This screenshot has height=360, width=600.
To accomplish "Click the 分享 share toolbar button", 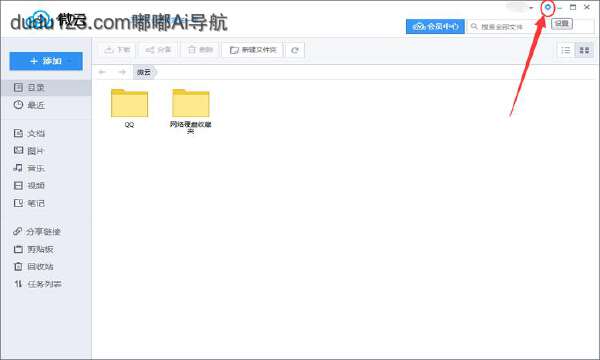I will coord(158,50).
